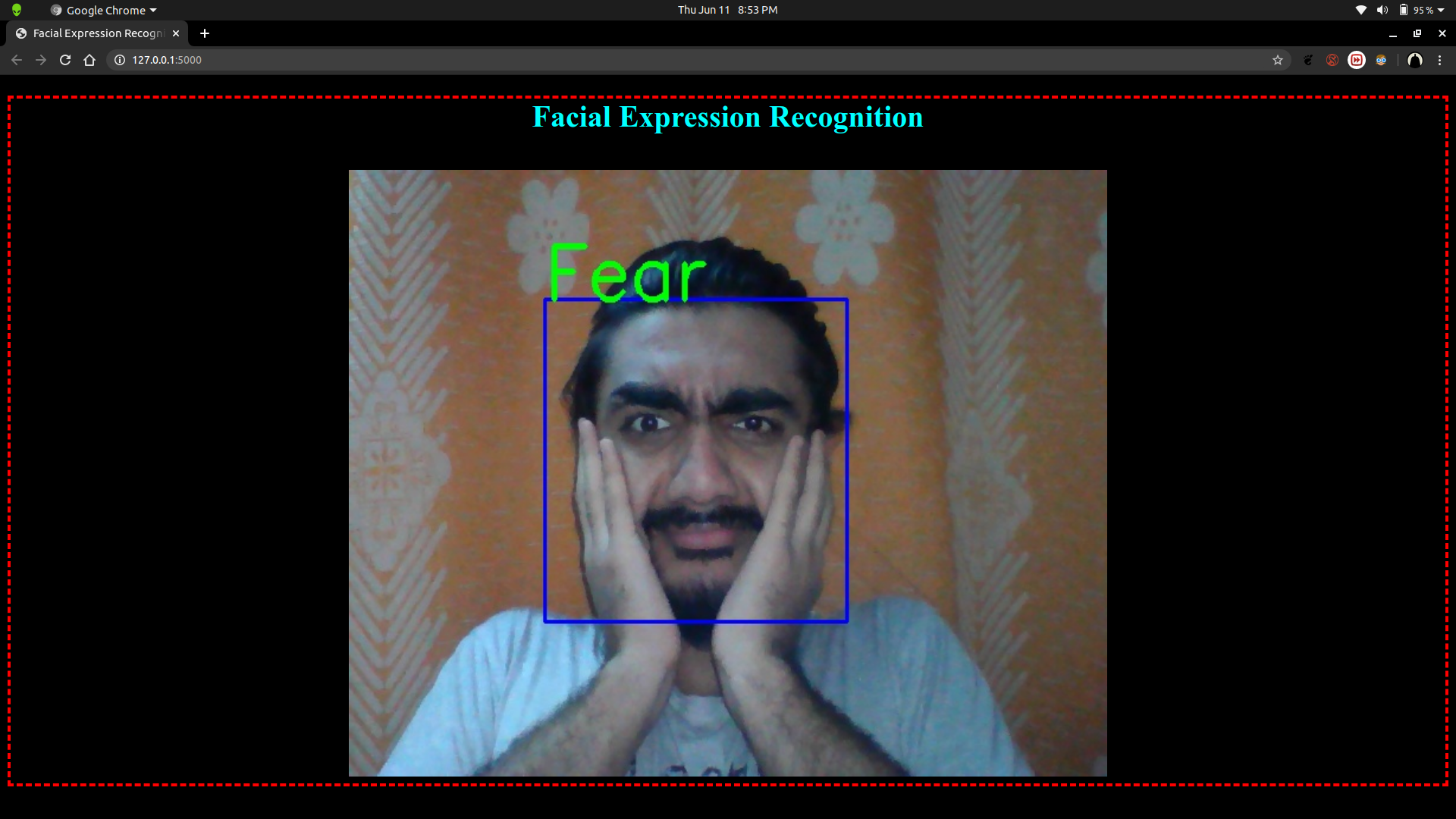
Task: Go back to previous page
Action: point(17,60)
